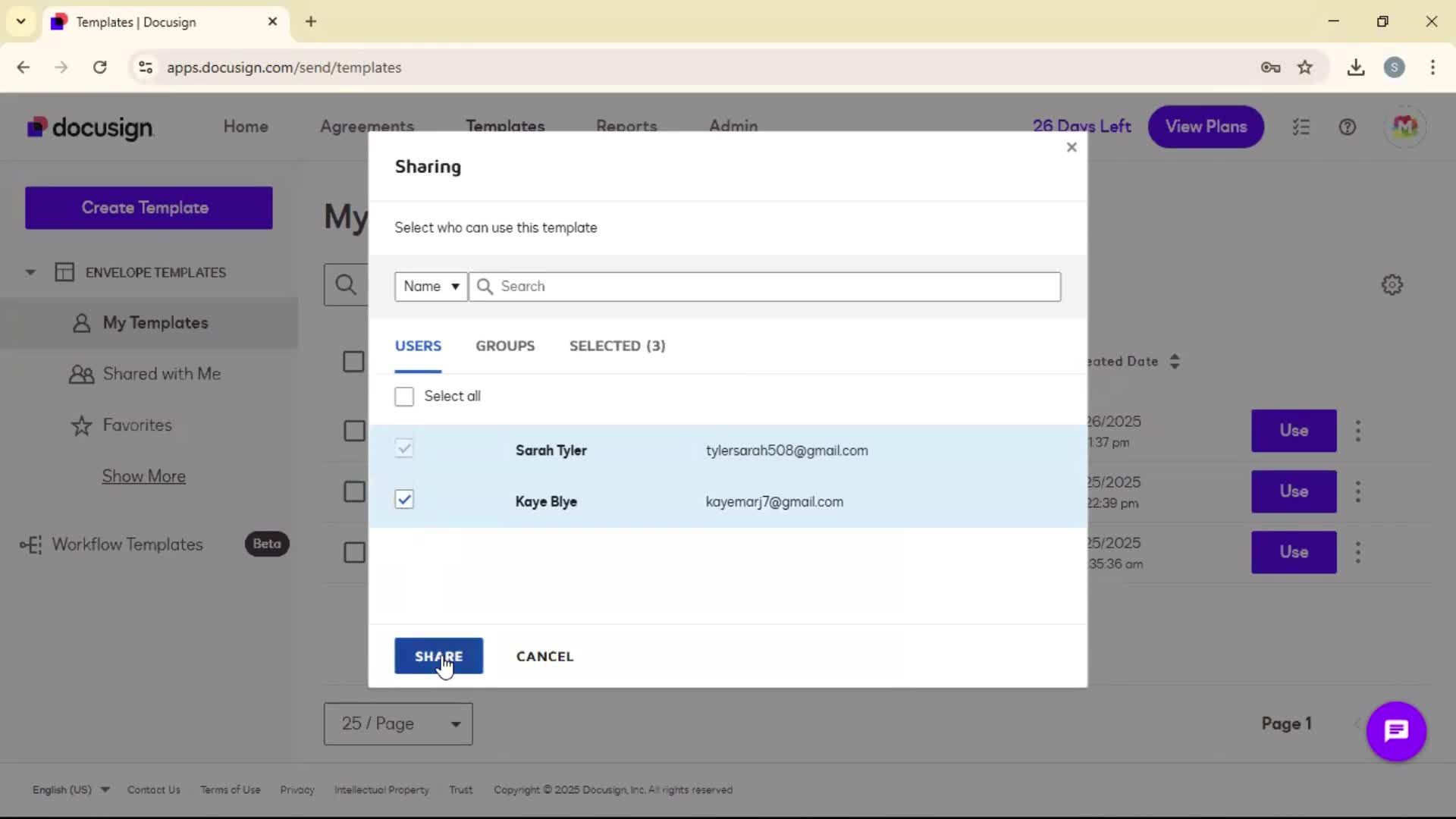Uncheck Kaye Blye user checkbox
Image resolution: width=1456 pixels, height=819 pixels.
404,500
